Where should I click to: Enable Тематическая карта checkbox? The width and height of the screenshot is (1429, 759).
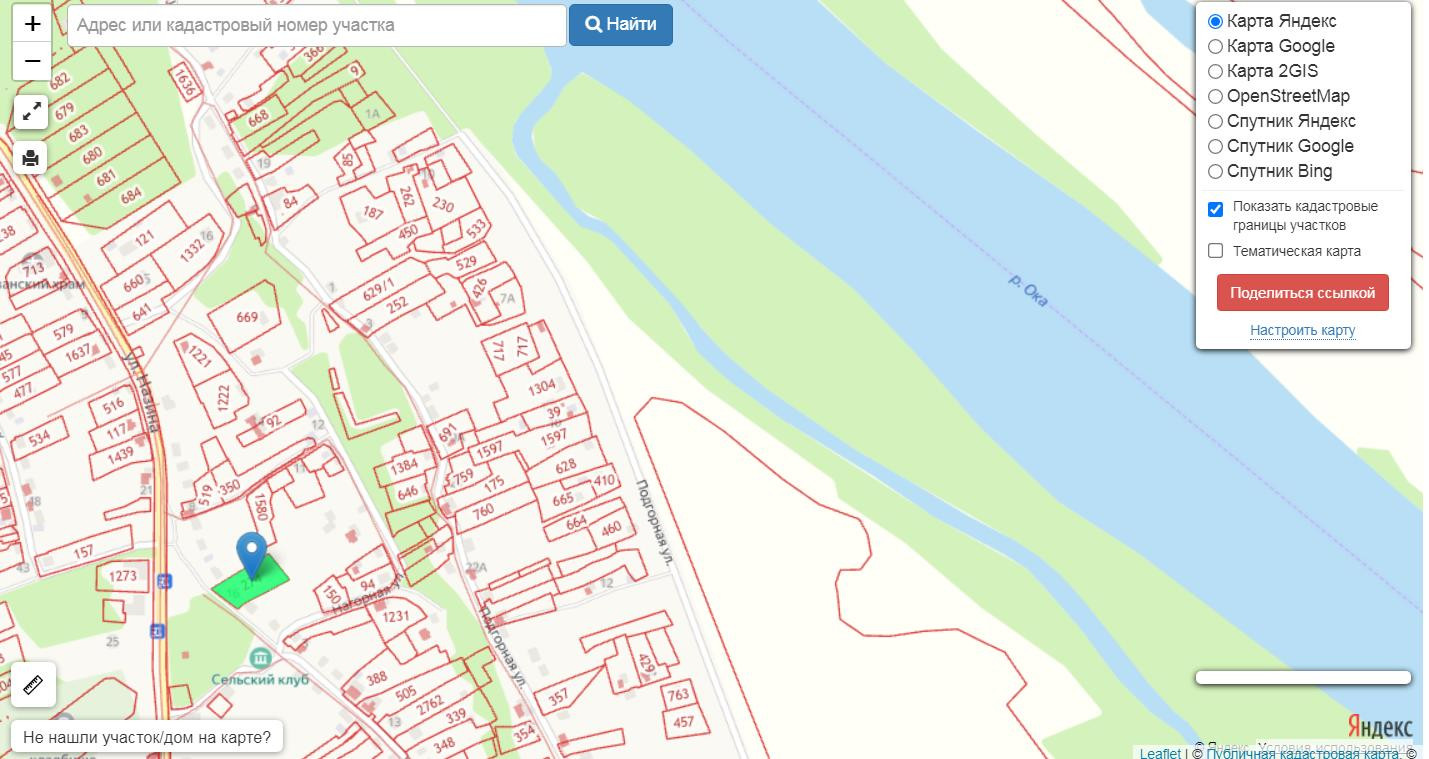(x=1216, y=251)
